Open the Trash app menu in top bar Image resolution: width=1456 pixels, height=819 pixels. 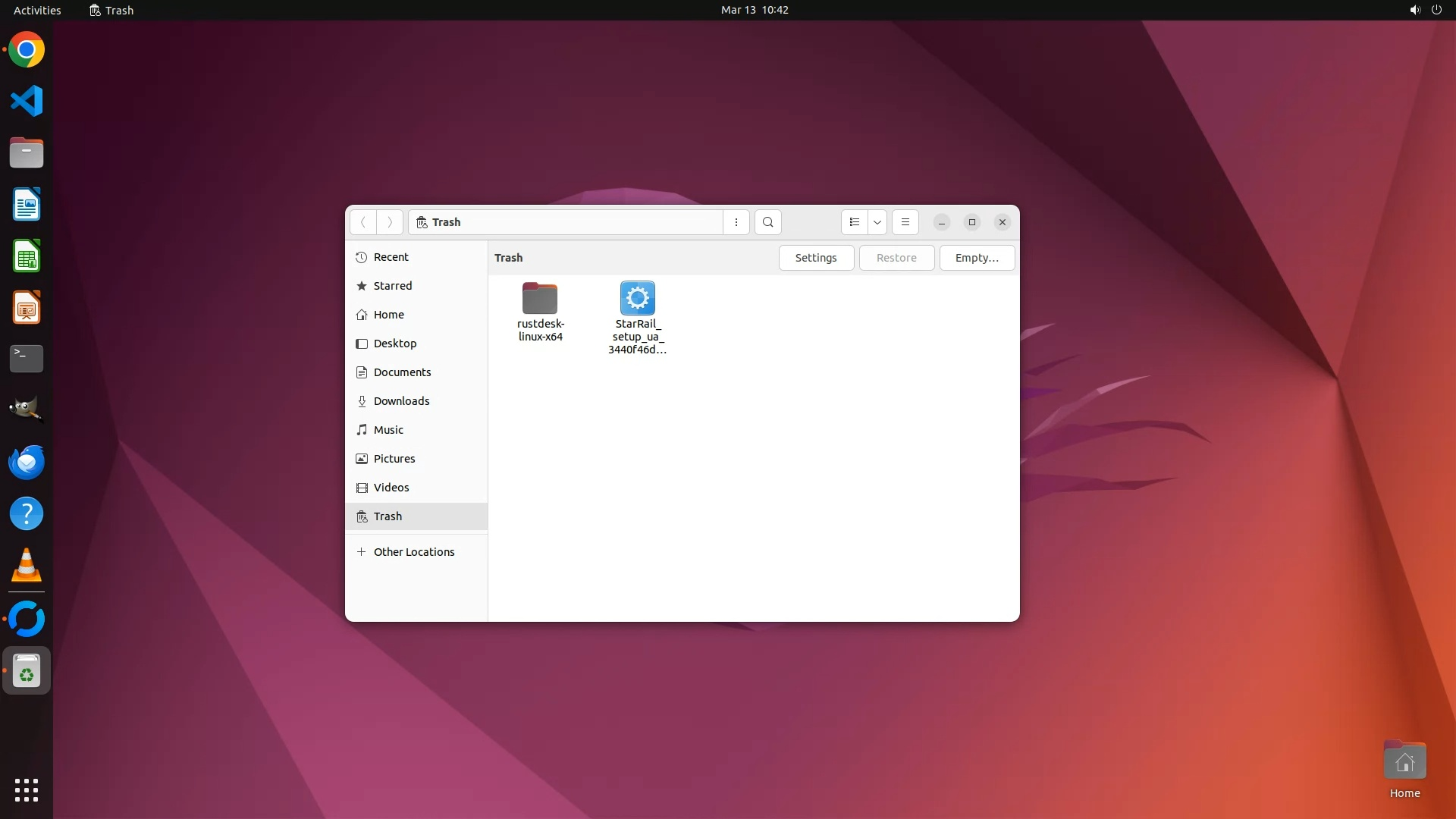click(x=111, y=10)
